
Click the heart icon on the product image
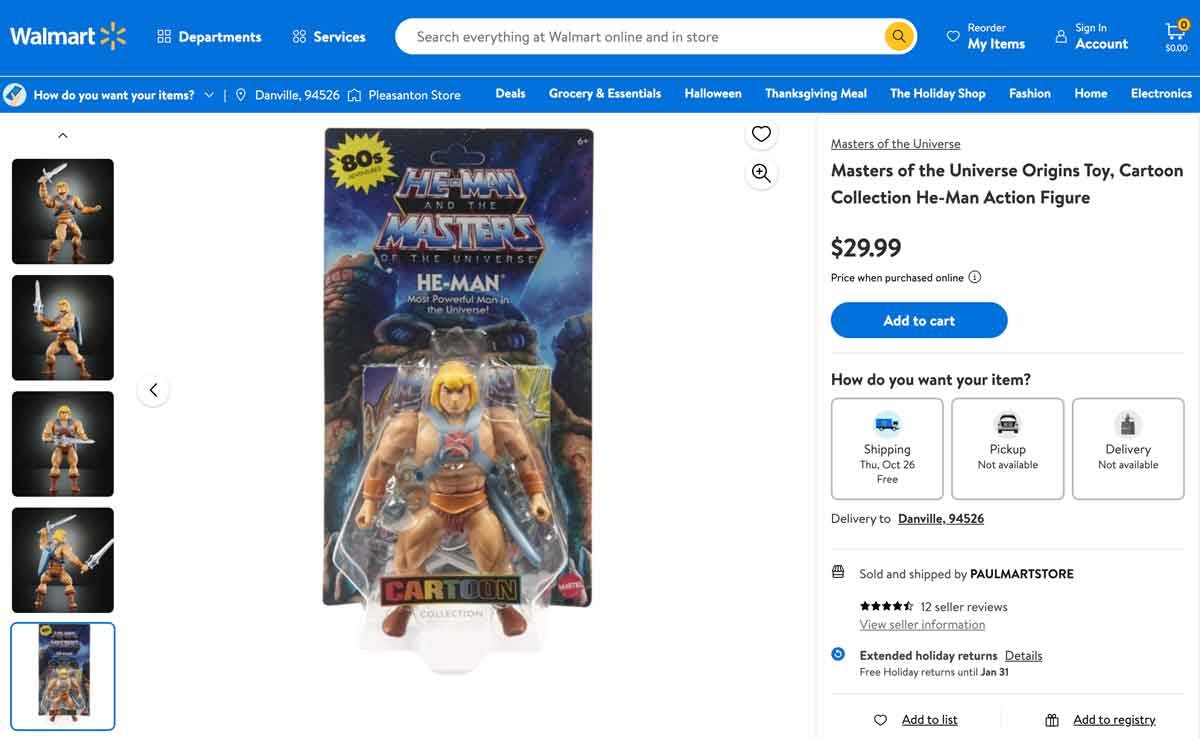pyautogui.click(x=761, y=132)
